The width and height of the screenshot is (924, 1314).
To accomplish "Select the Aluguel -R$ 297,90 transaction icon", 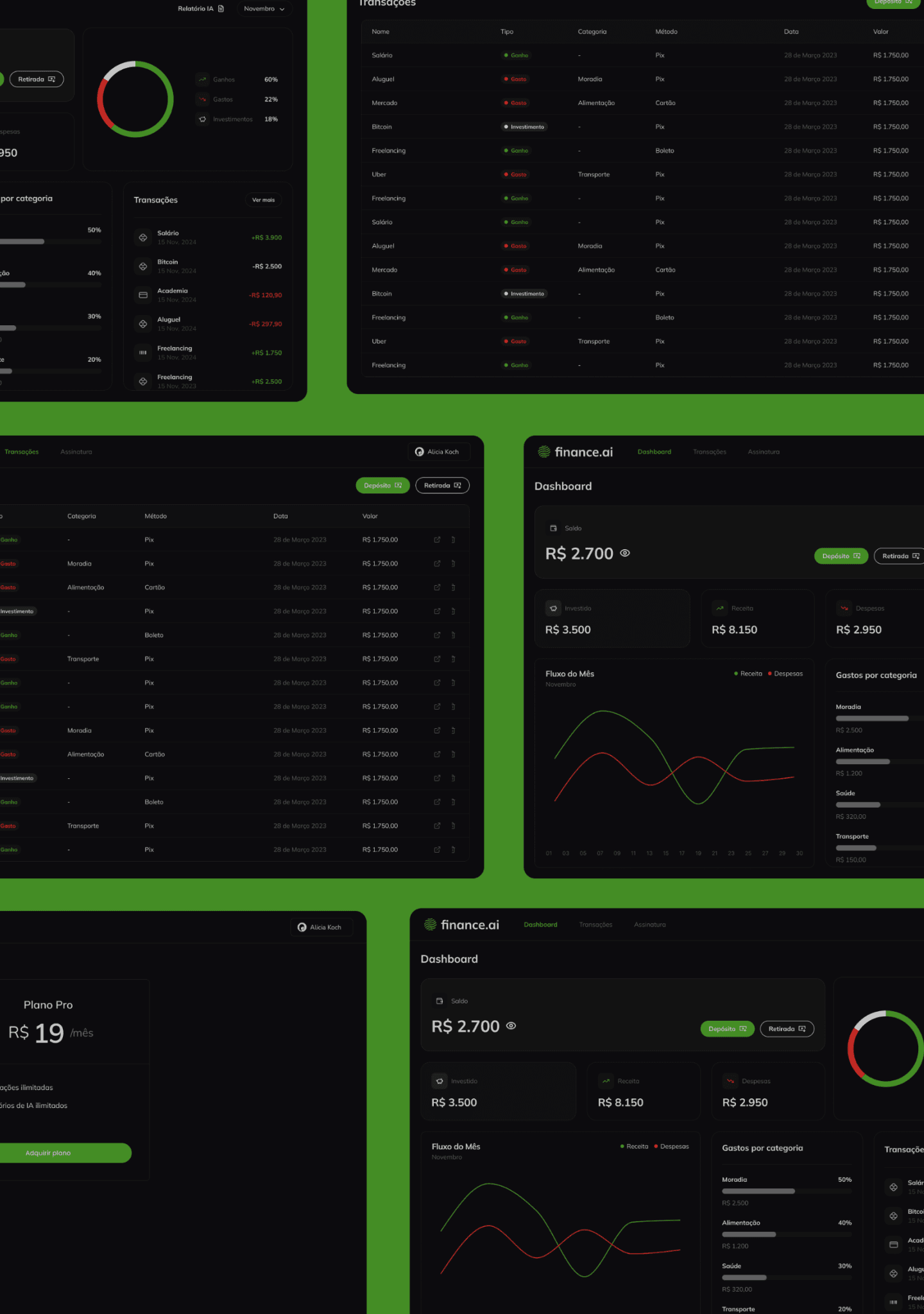I will [143, 324].
